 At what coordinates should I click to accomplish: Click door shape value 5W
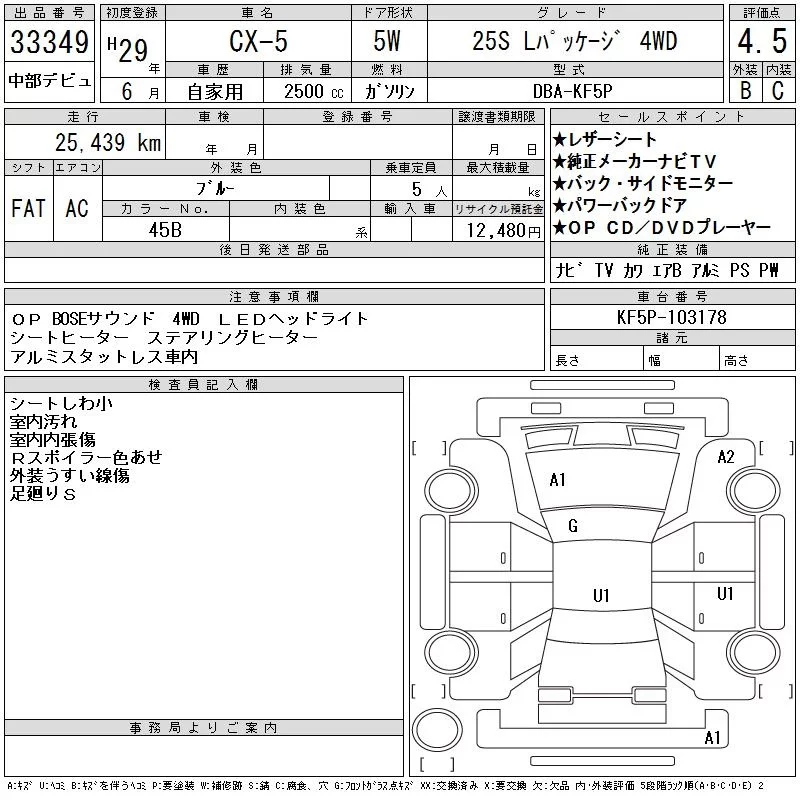click(x=387, y=41)
